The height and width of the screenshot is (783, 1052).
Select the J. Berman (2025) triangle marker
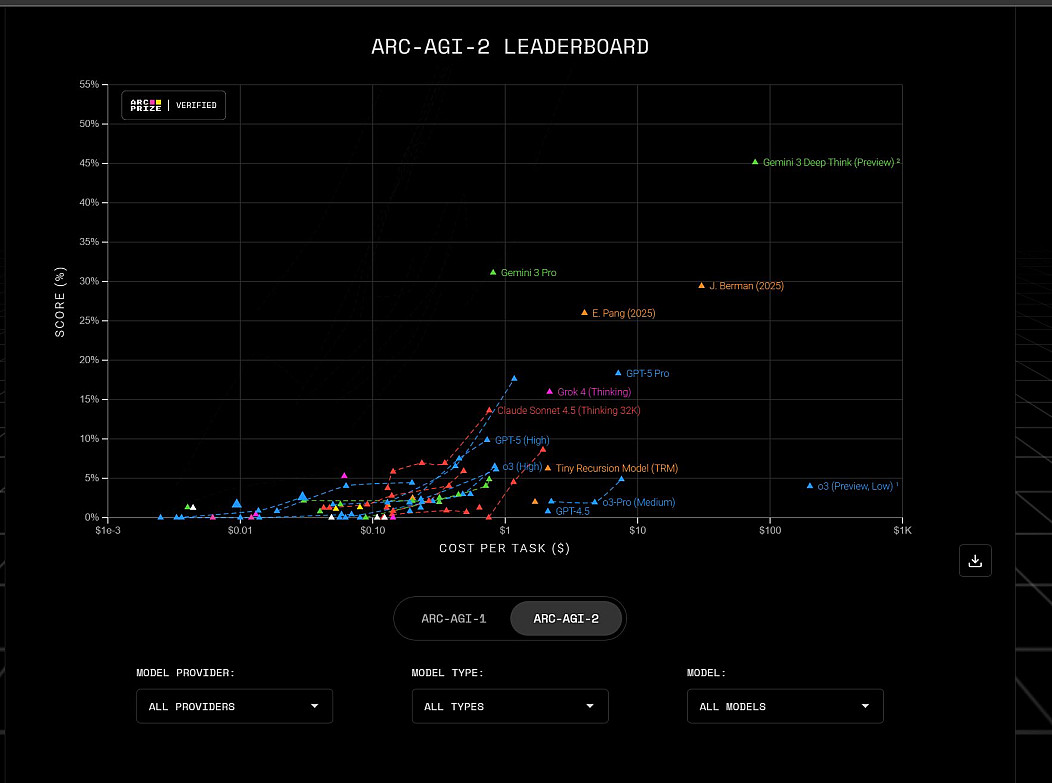coord(701,286)
